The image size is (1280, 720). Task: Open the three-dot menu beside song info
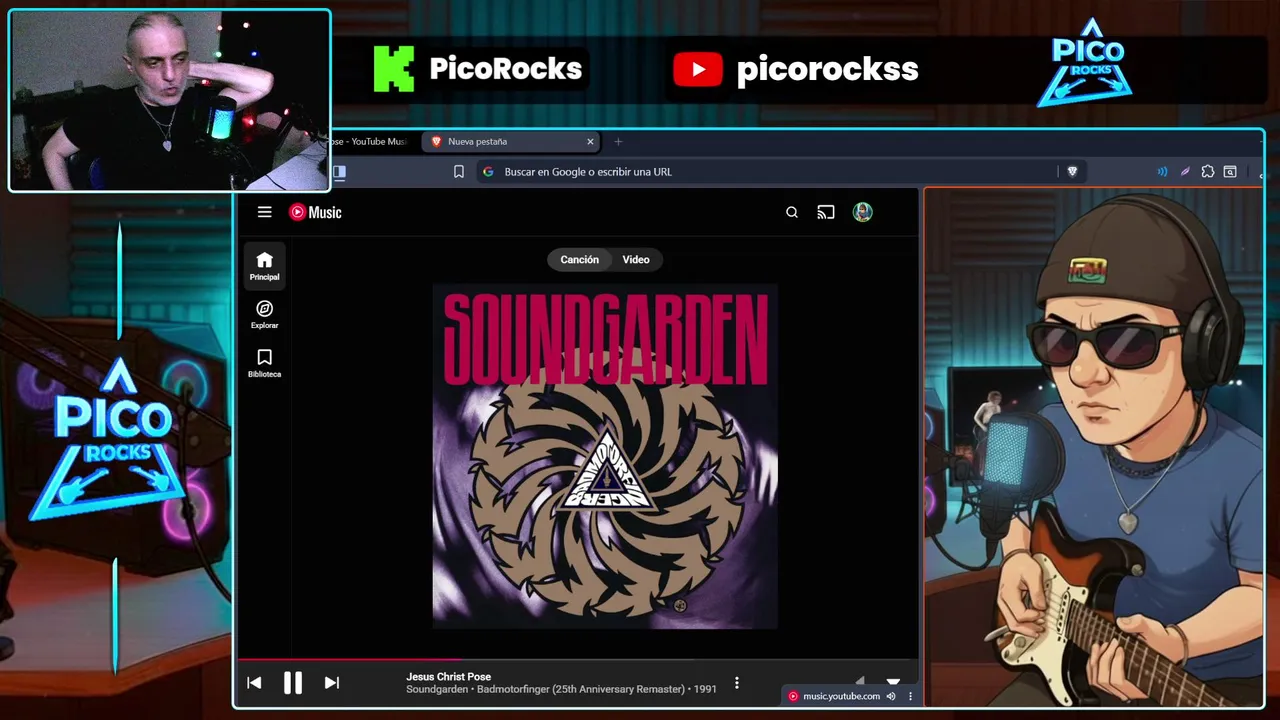(737, 683)
